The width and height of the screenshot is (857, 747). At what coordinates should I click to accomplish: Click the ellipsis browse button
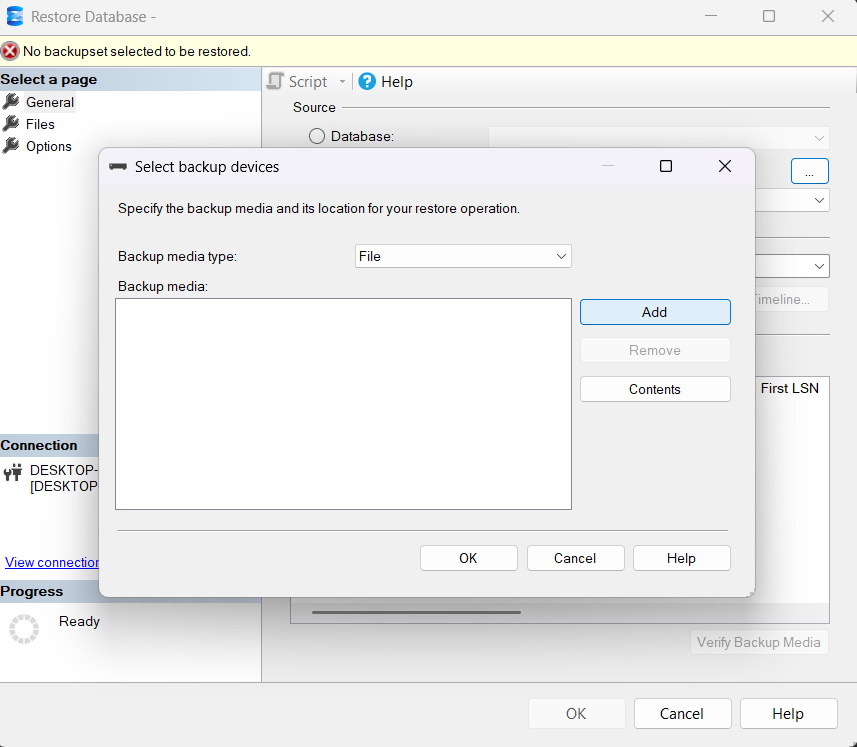coord(809,172)
